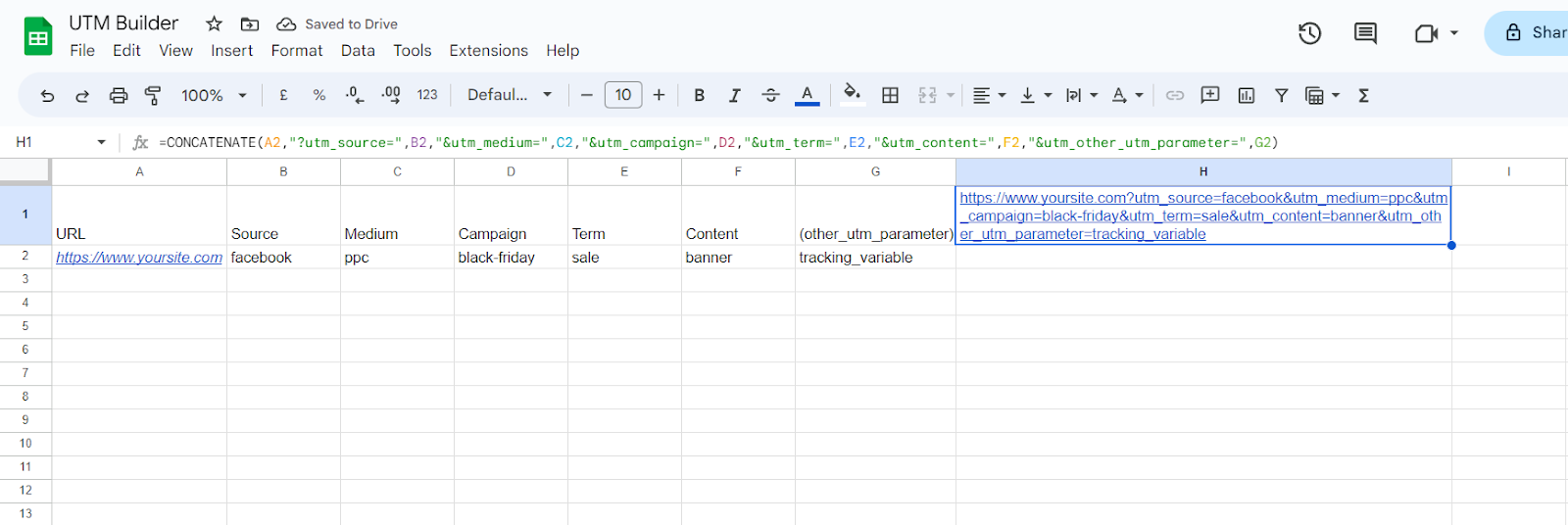
Task: Click the Insert link icon
Action: coord(1175,95)
